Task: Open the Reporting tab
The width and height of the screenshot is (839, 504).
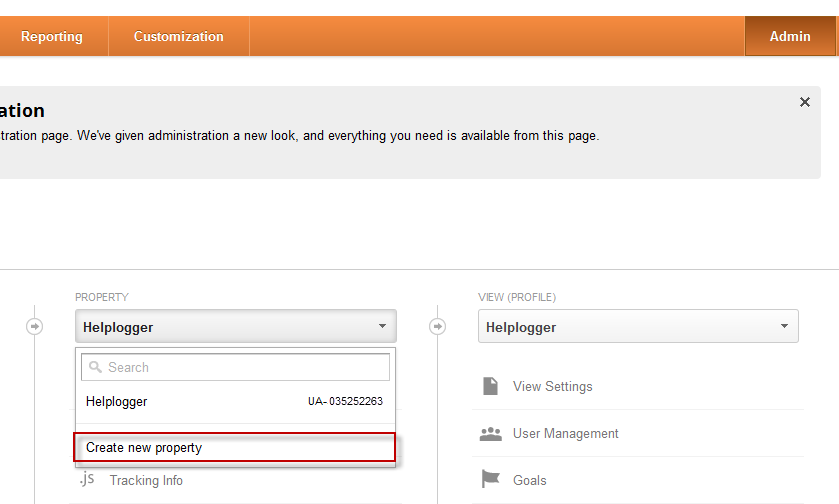Action: point(52,36)
